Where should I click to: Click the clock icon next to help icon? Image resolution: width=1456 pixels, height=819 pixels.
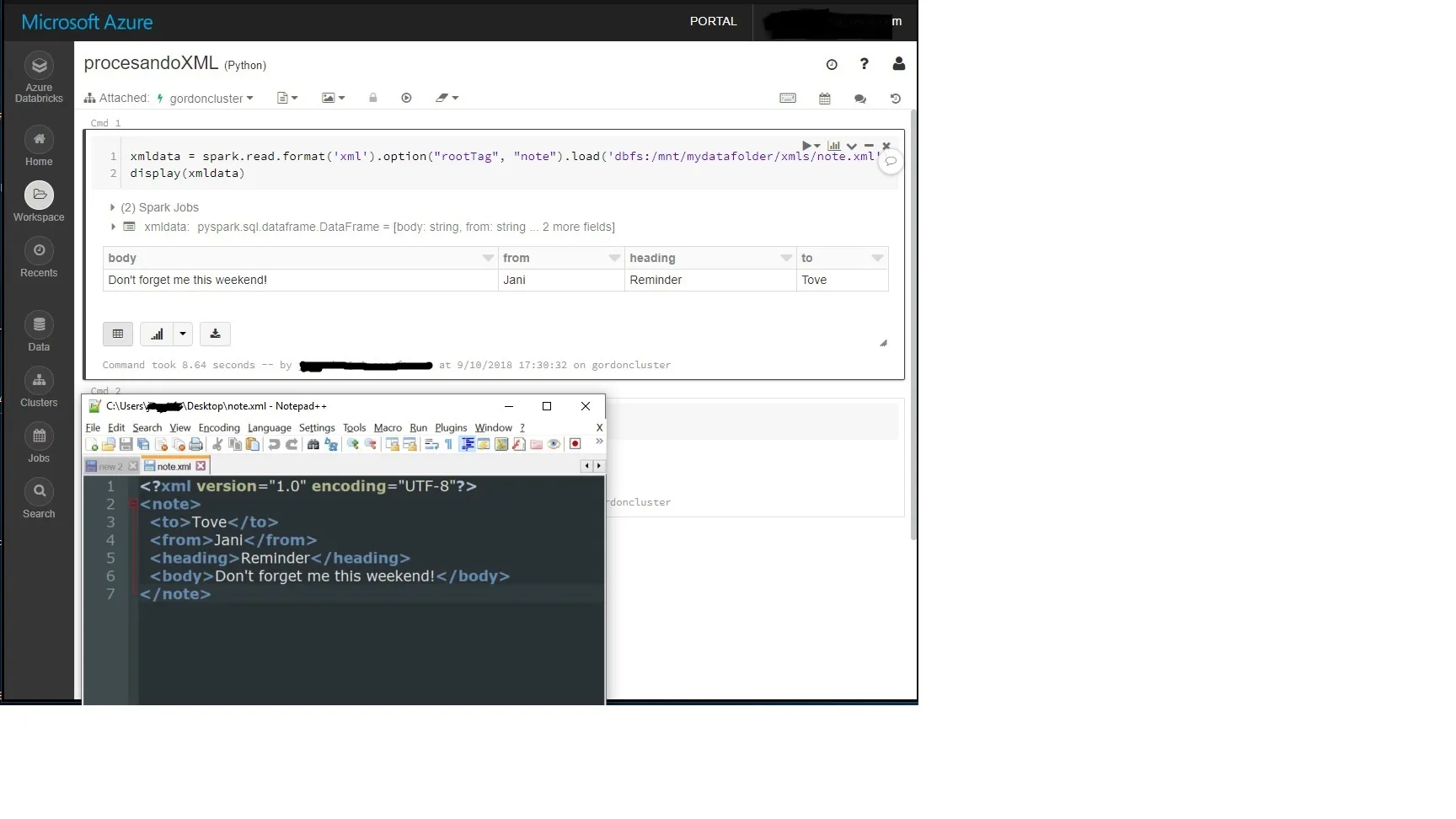832,65
